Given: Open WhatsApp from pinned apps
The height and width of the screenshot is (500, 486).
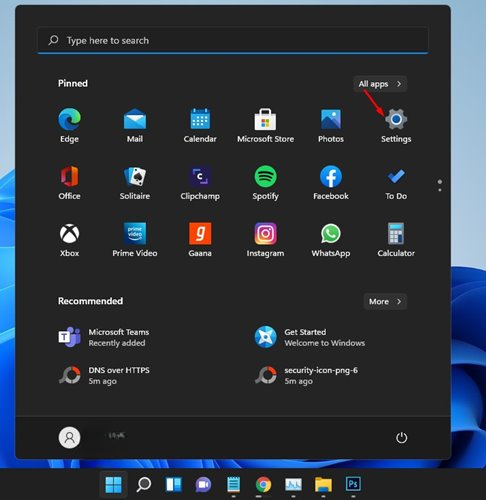Looking at the screenshot, I should 331,240.
